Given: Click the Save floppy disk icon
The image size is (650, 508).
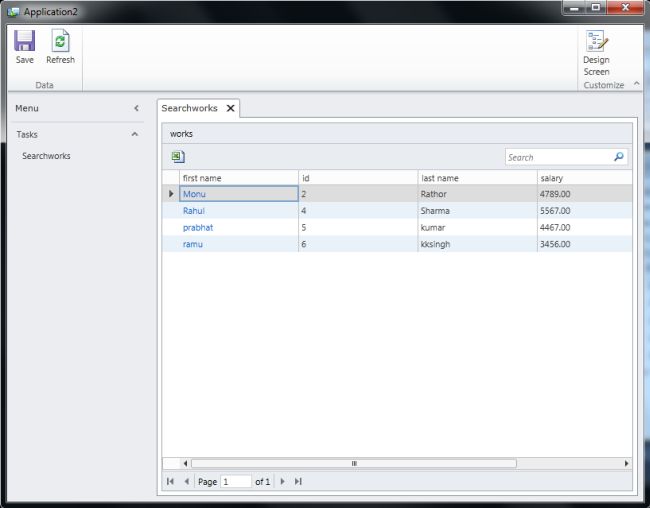Looking at the screenshot, I should tap(24, 40).
